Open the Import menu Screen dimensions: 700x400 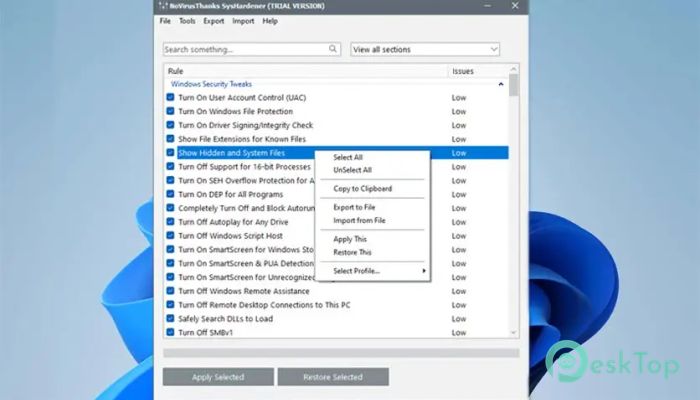pos(243,21)
